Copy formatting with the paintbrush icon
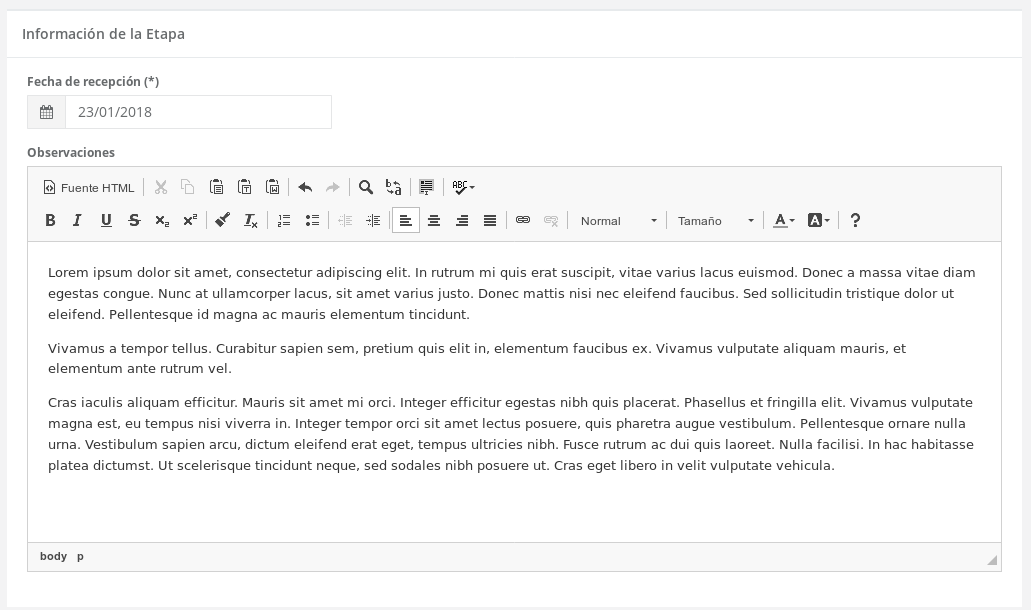1031x610 pixels. click(223, 221)
